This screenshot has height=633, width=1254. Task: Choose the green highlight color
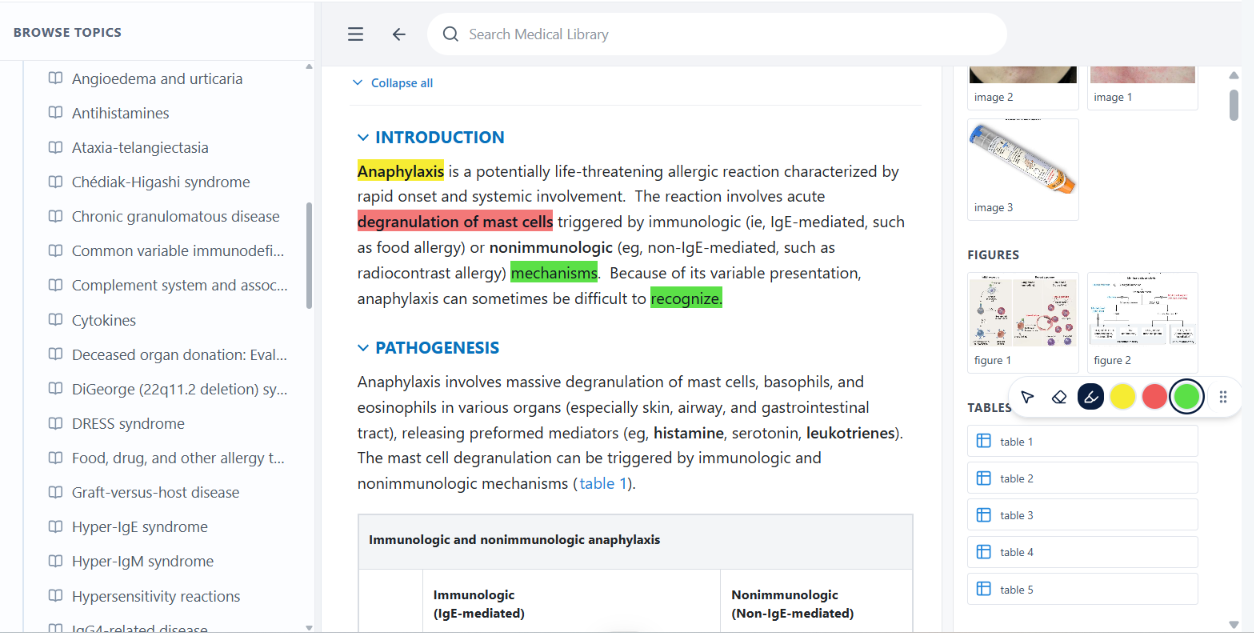click(1187, 397)
